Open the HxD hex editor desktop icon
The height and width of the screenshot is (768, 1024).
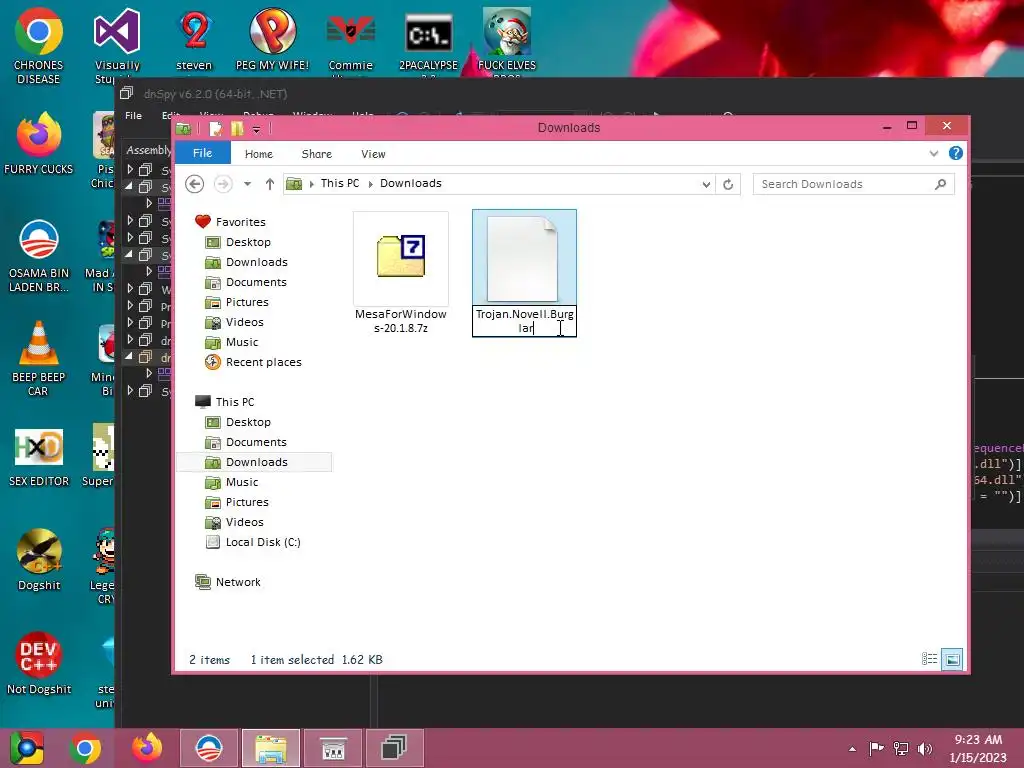(x=39, y=457)
